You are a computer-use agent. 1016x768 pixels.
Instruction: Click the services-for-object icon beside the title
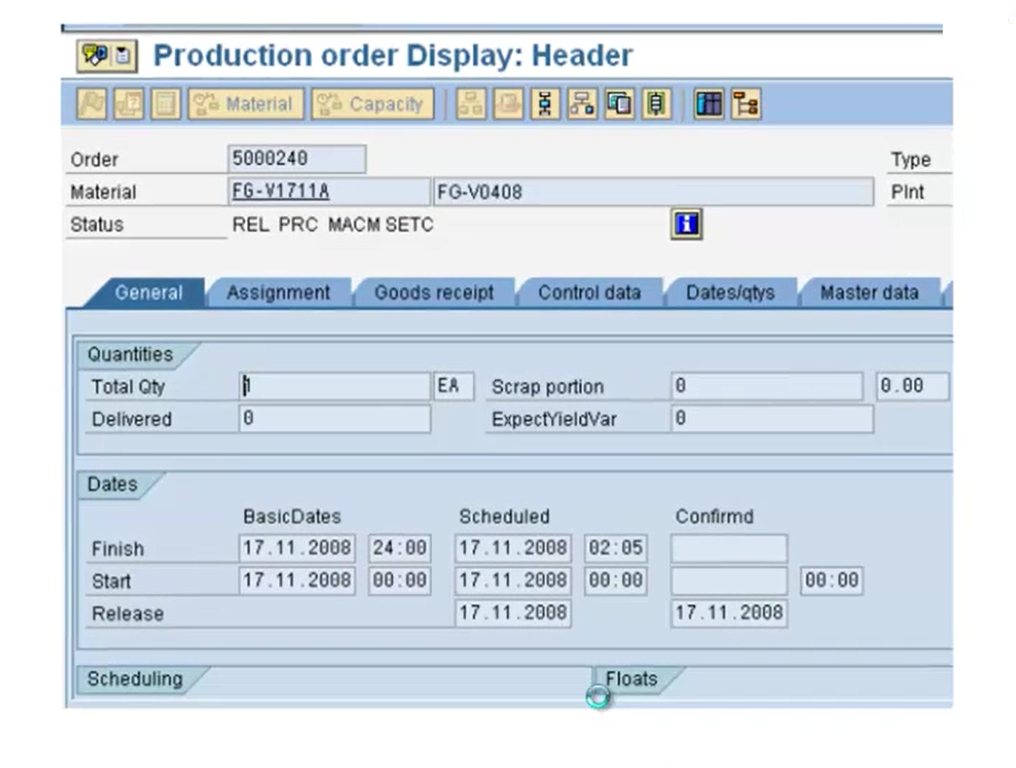coord(96,56)
